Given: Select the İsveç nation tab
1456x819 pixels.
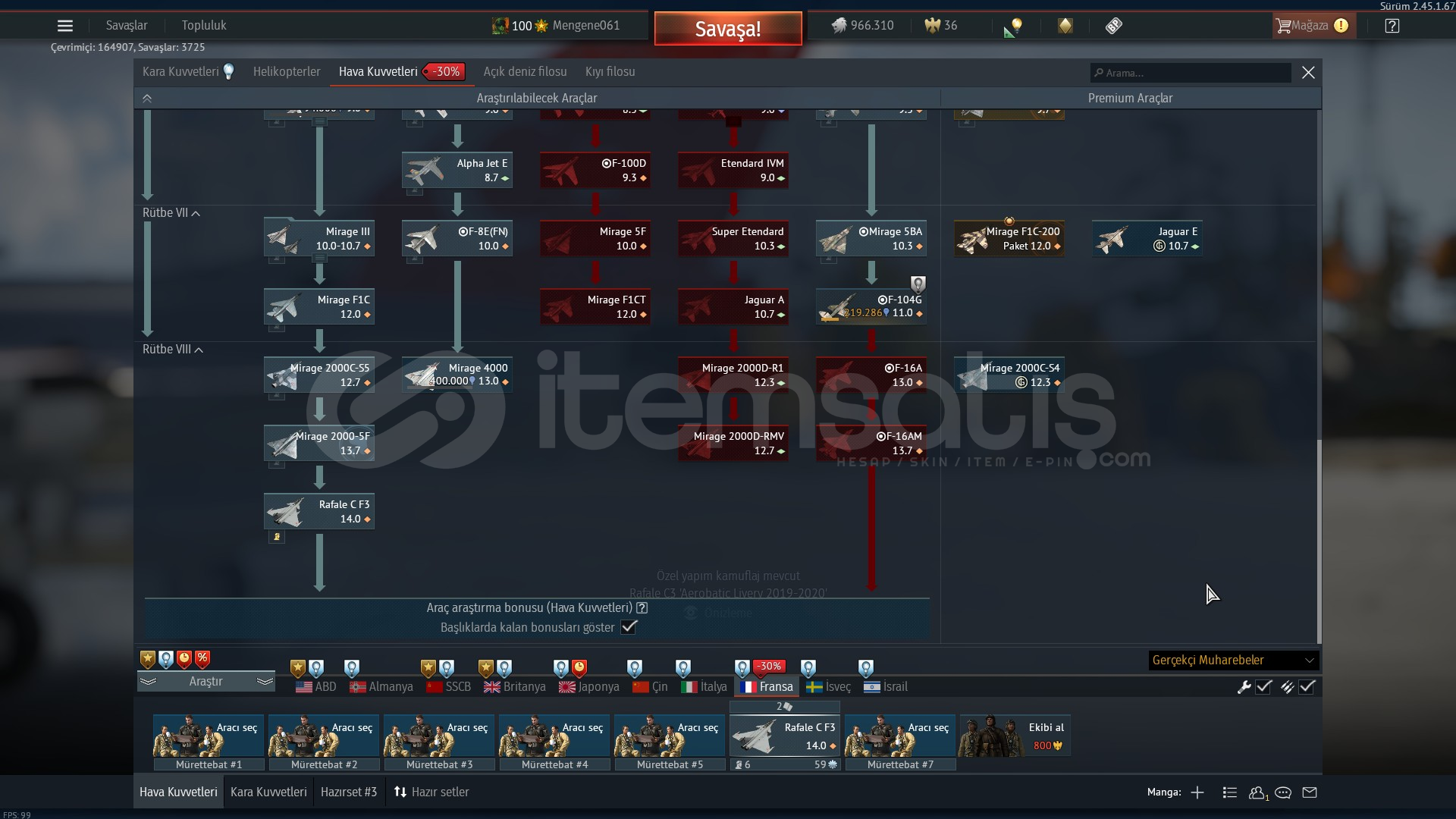Looking at the screenshot, I should (828, 687).
